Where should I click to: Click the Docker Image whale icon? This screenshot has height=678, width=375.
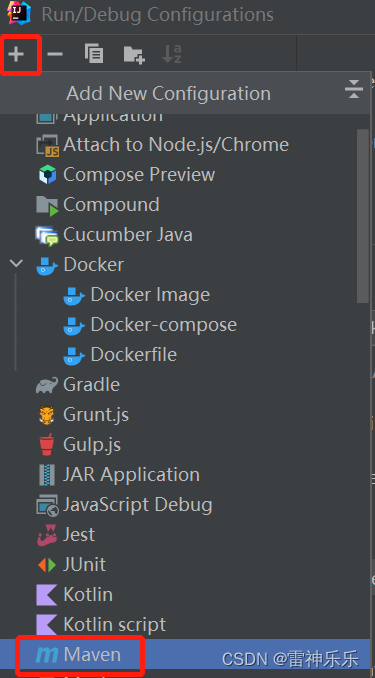point(74,295)
